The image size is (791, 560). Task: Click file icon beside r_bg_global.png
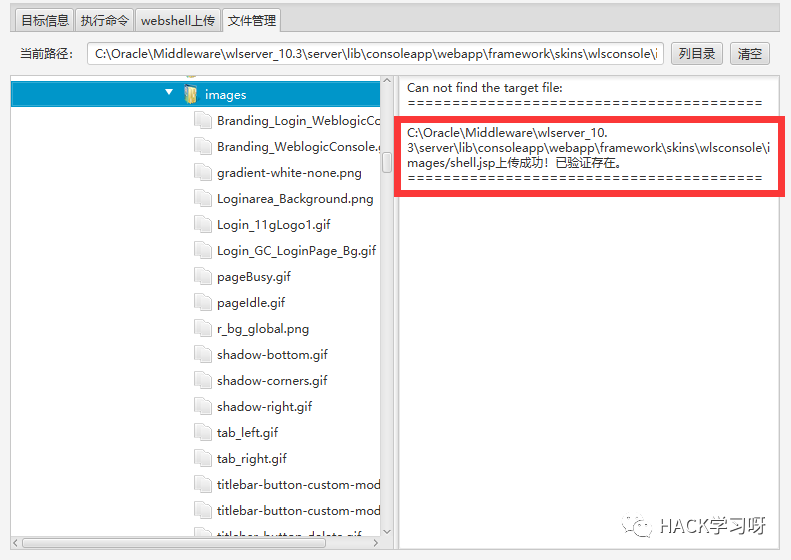[x=203, y=328]
